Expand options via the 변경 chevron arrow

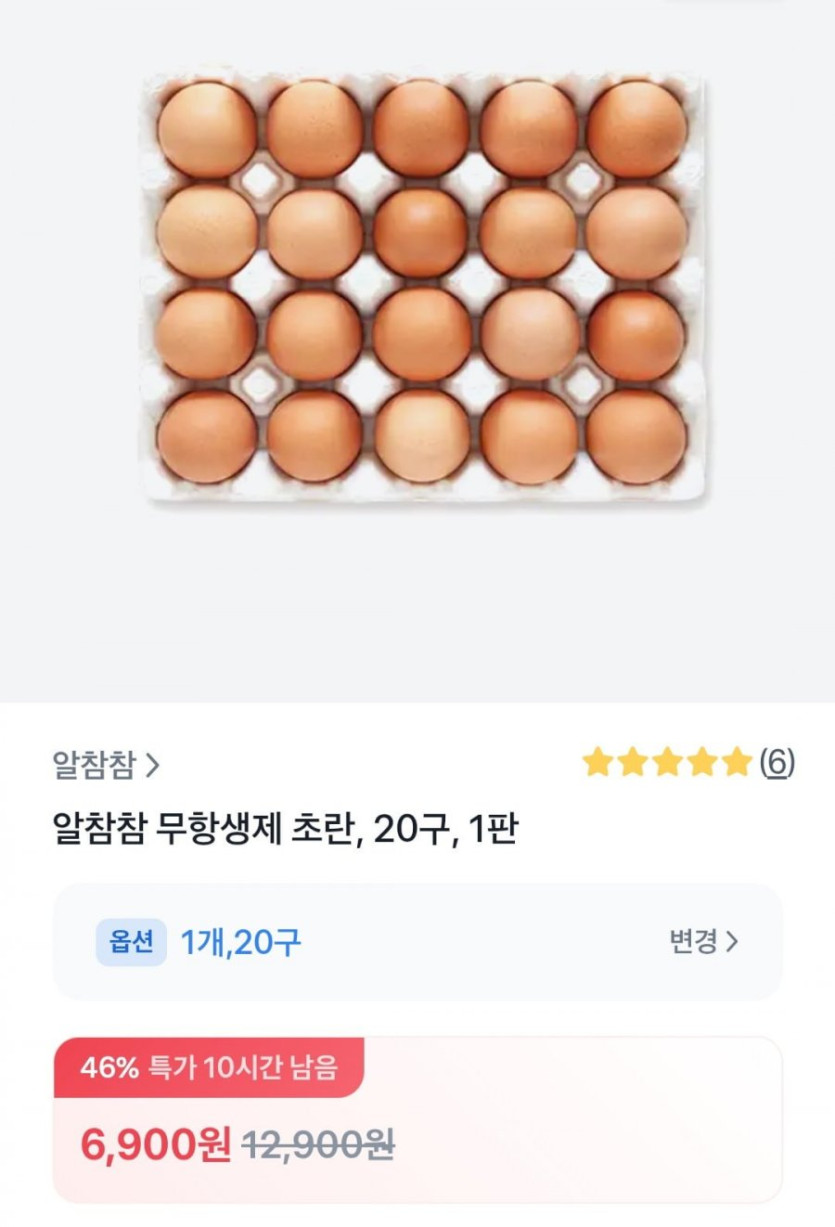point(732,942)
